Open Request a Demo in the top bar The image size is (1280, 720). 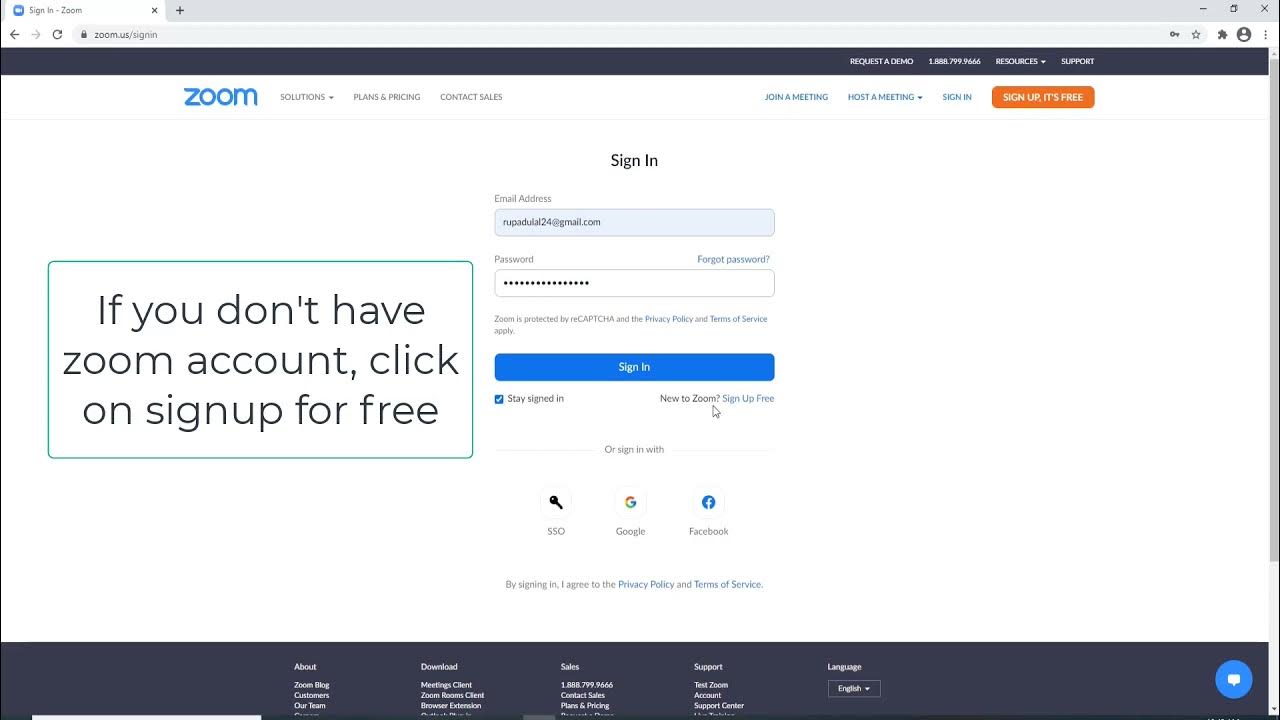pyautogui.click(x=881, y=61)
